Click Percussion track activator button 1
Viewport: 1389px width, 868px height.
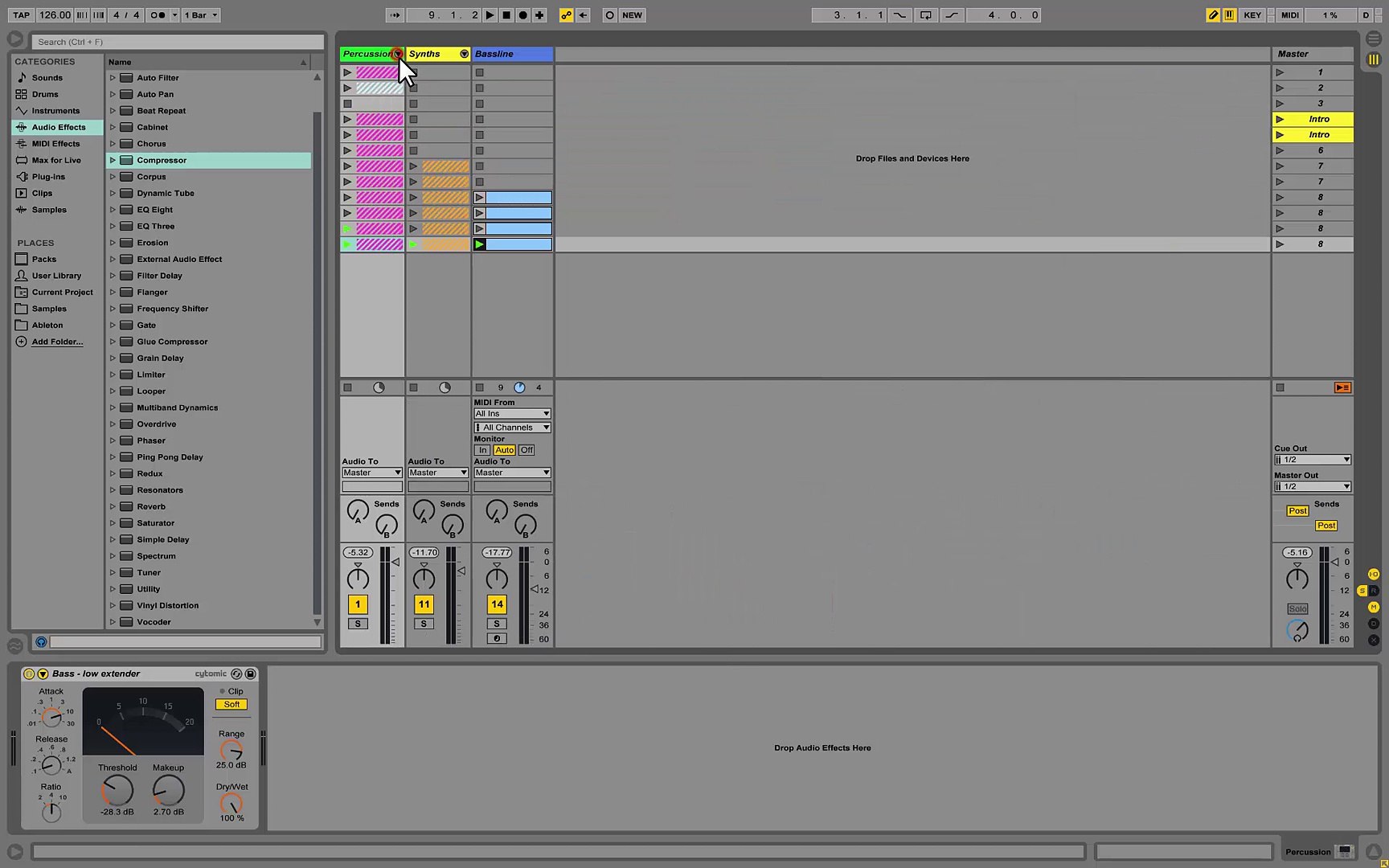[x=358, y=604]
